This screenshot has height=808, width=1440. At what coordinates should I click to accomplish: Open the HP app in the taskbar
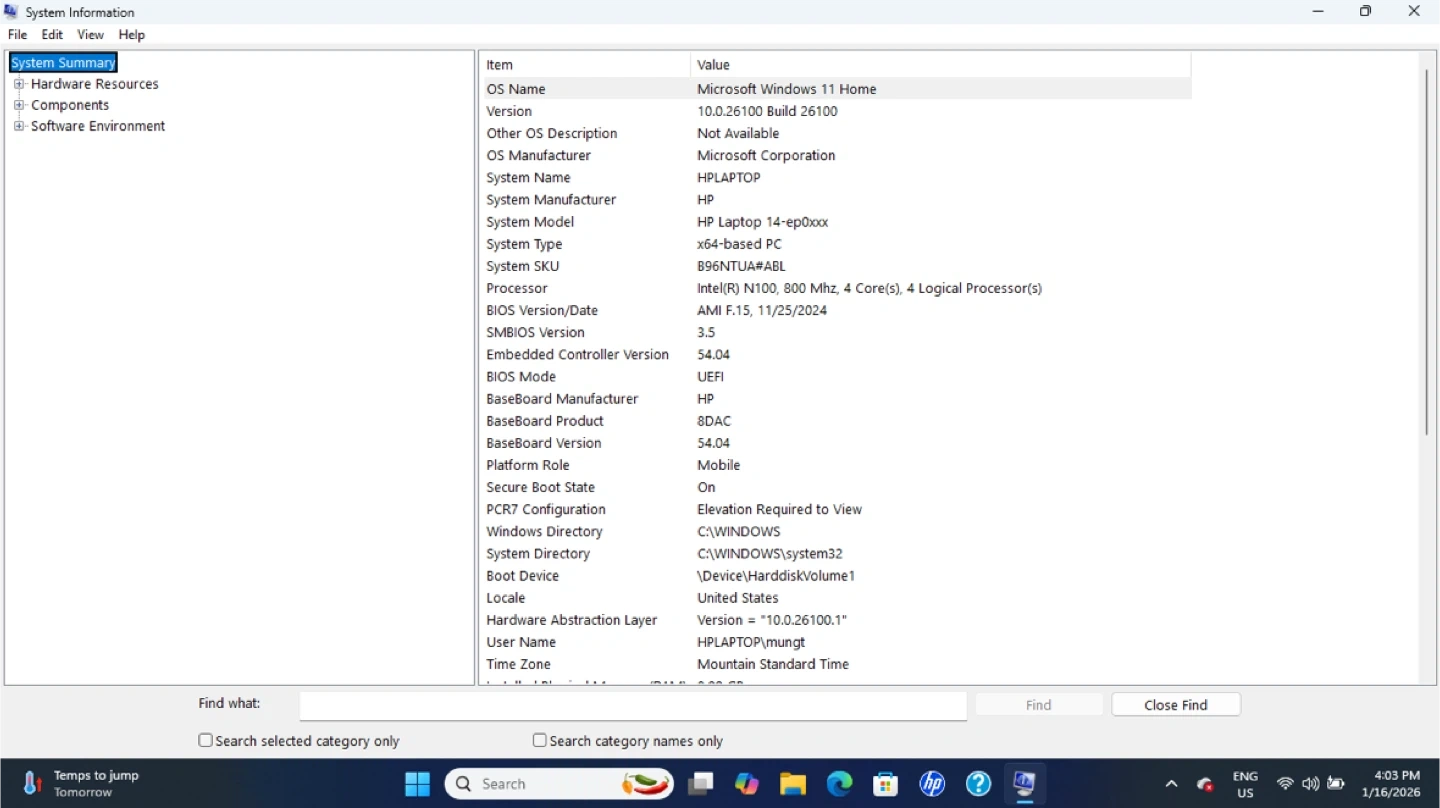pyautogui.click(x=932, y=784)
